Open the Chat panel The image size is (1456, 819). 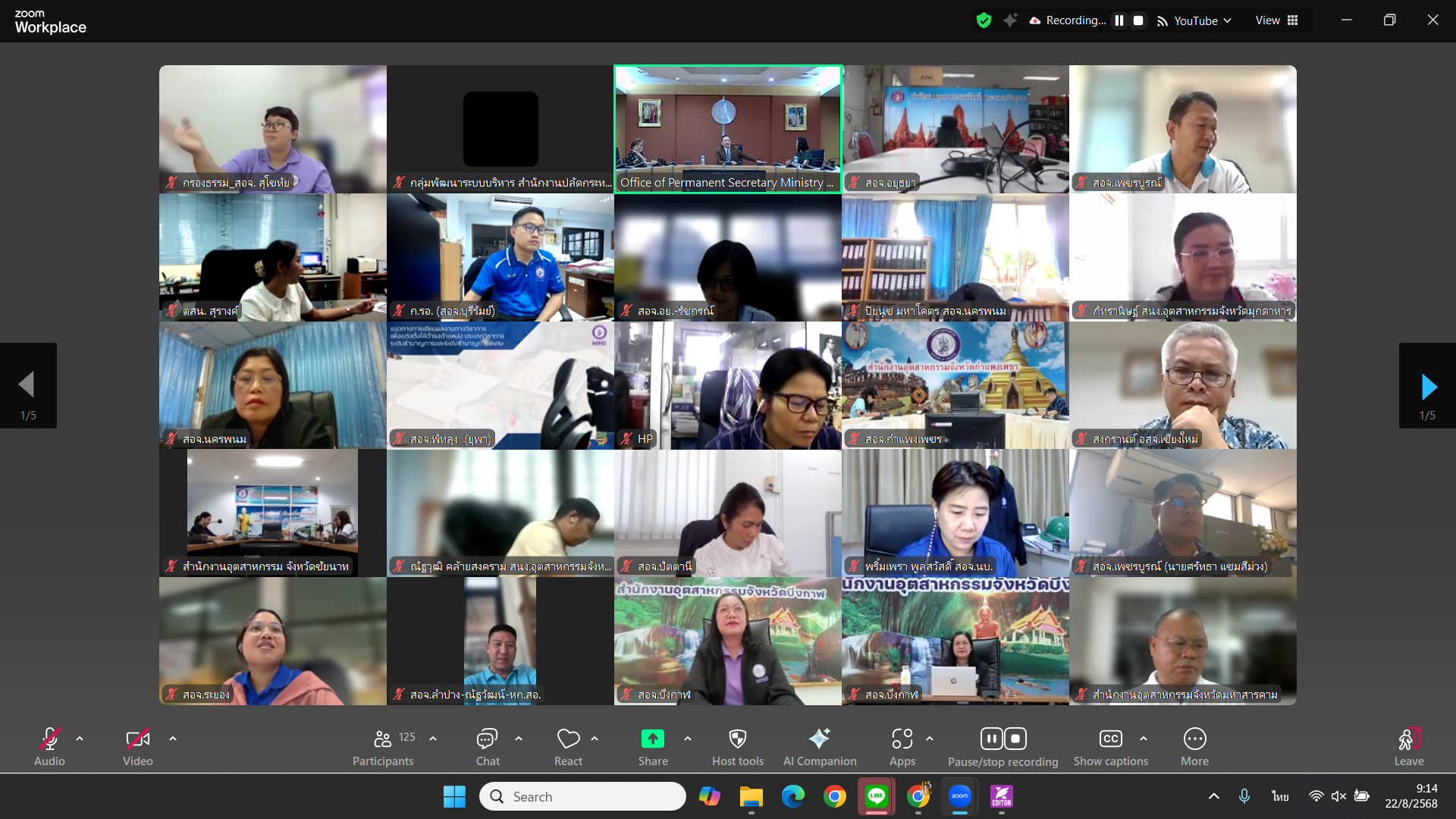[487, 739]
